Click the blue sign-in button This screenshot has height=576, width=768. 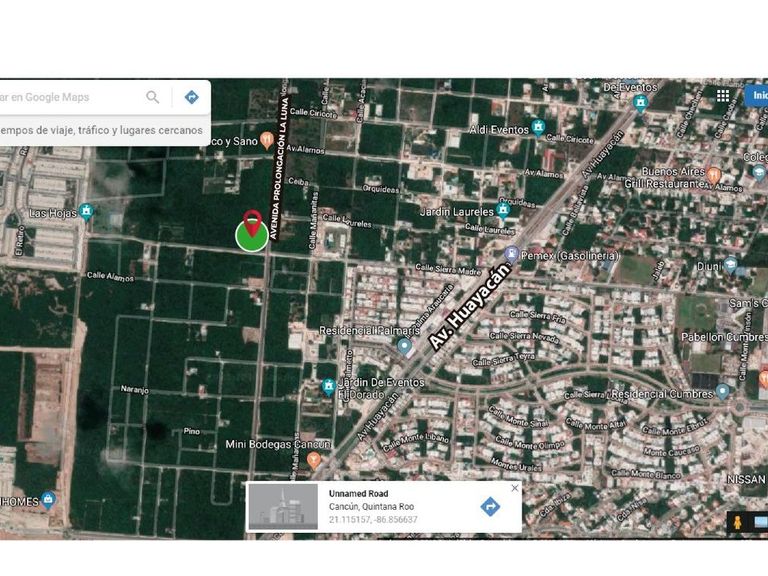[x=757, y=96]
